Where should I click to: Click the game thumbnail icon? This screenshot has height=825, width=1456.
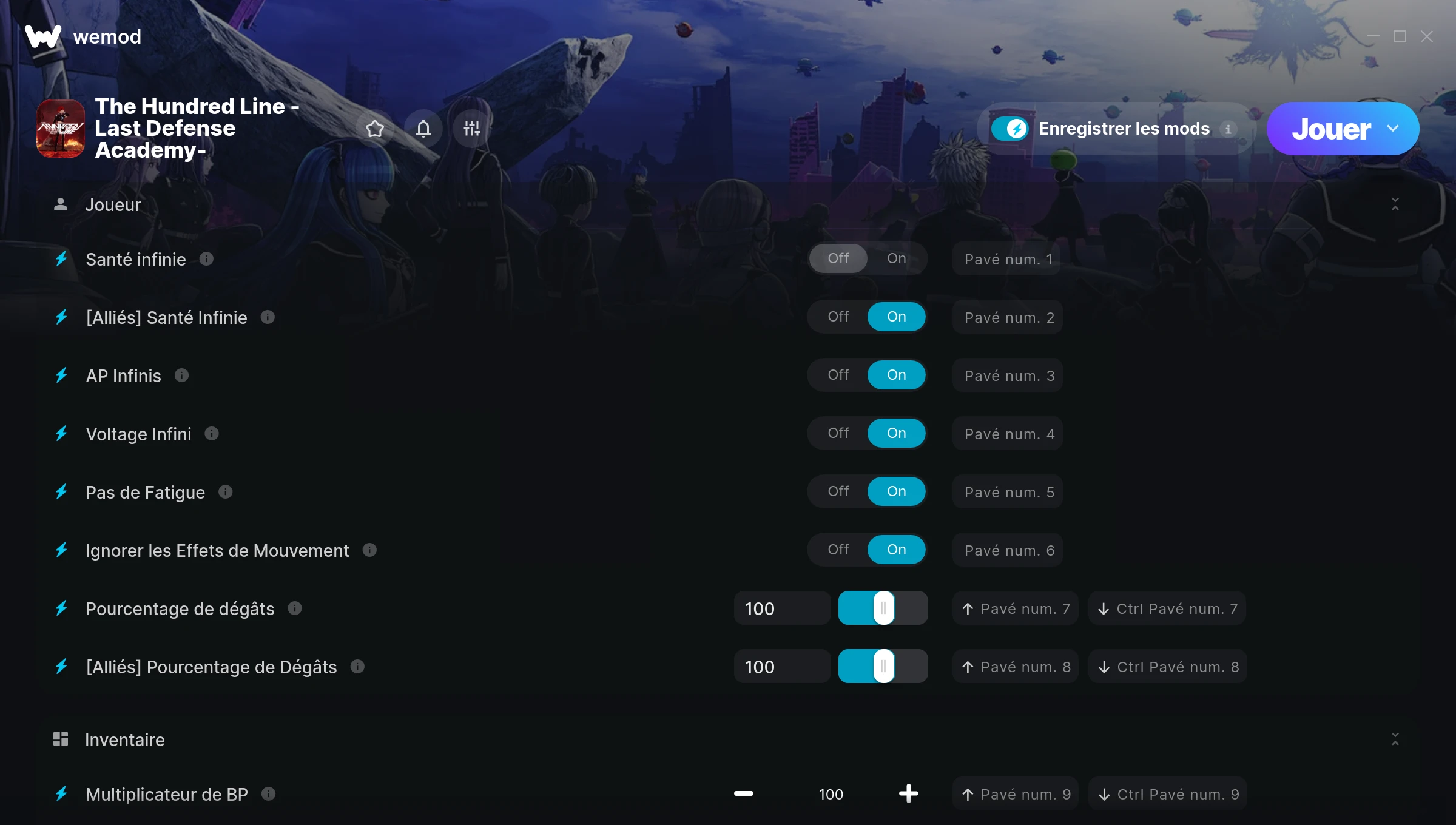click(61, 129)
